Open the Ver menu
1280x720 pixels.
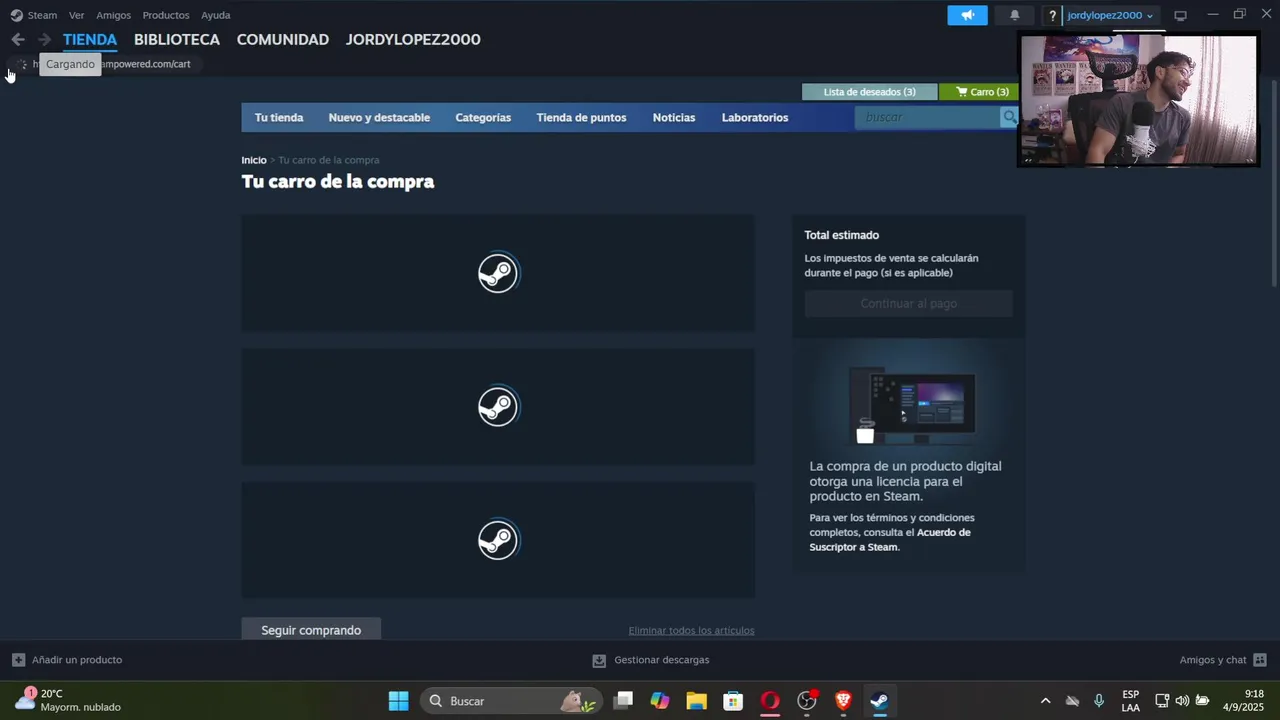(76, 15)
